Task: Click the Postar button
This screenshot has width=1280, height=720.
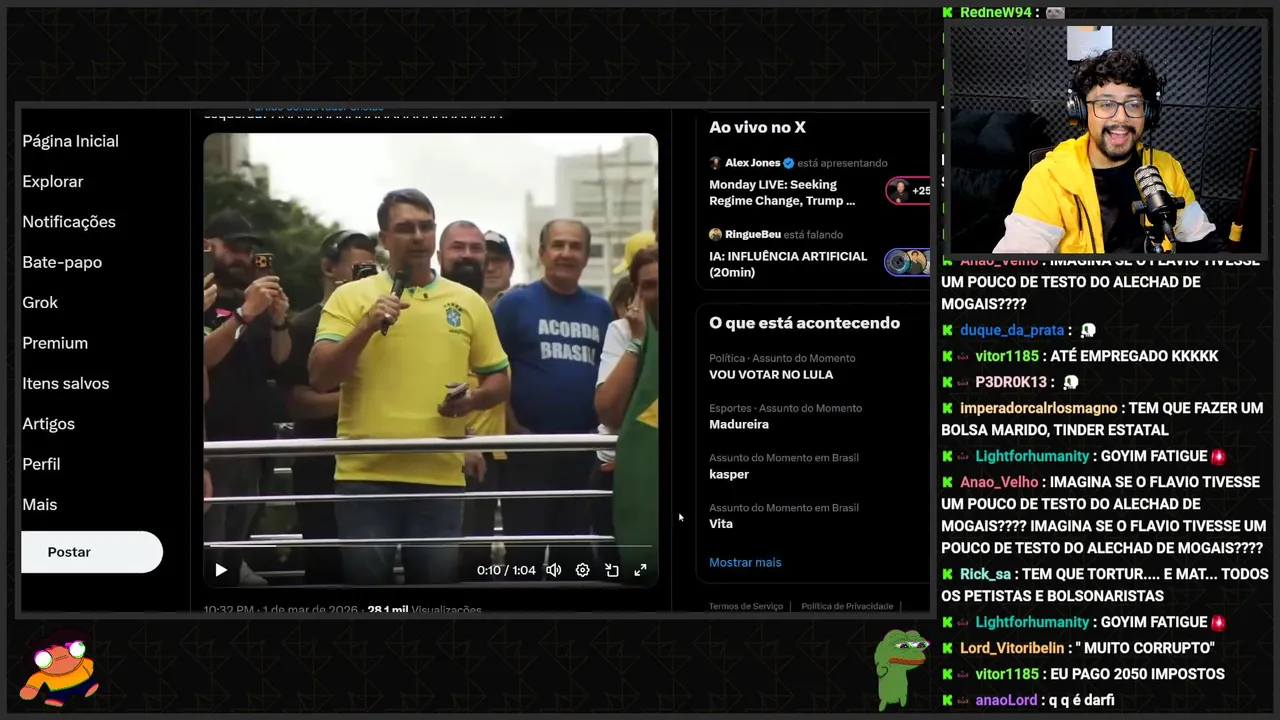Action: click(x=92, y=552)
